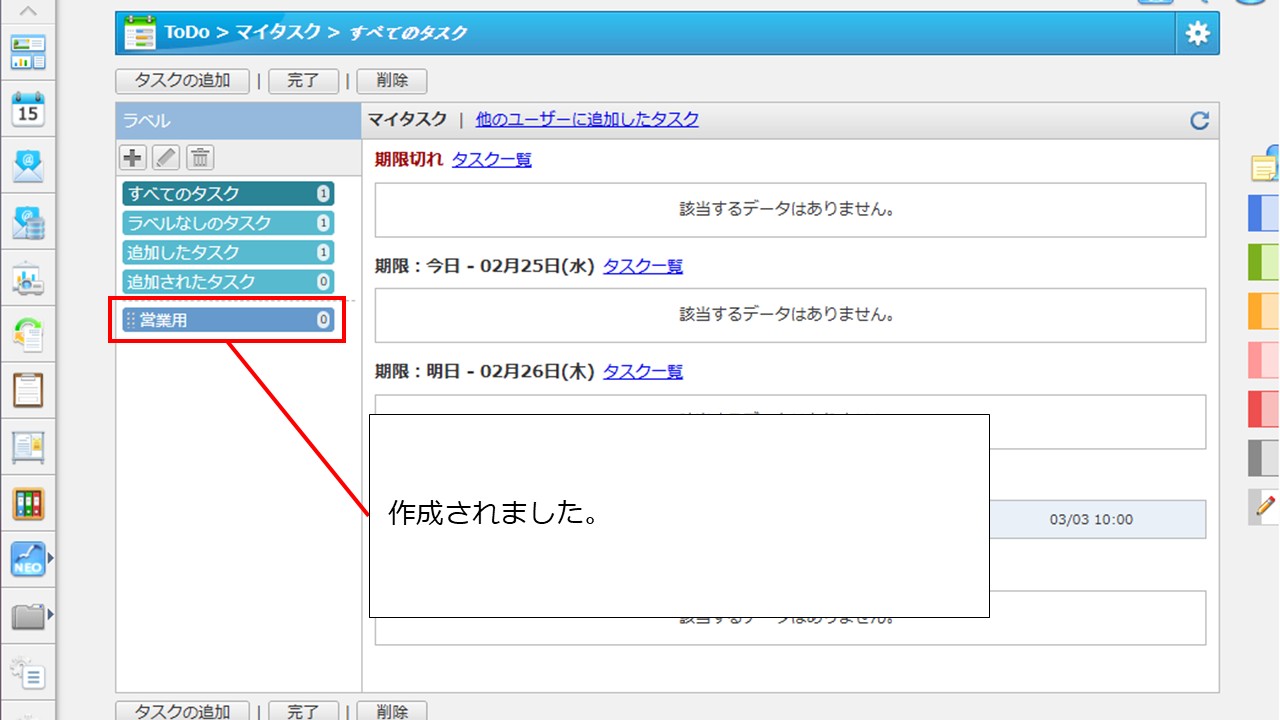Switch to the マイタスク tab

coord(407,120)
